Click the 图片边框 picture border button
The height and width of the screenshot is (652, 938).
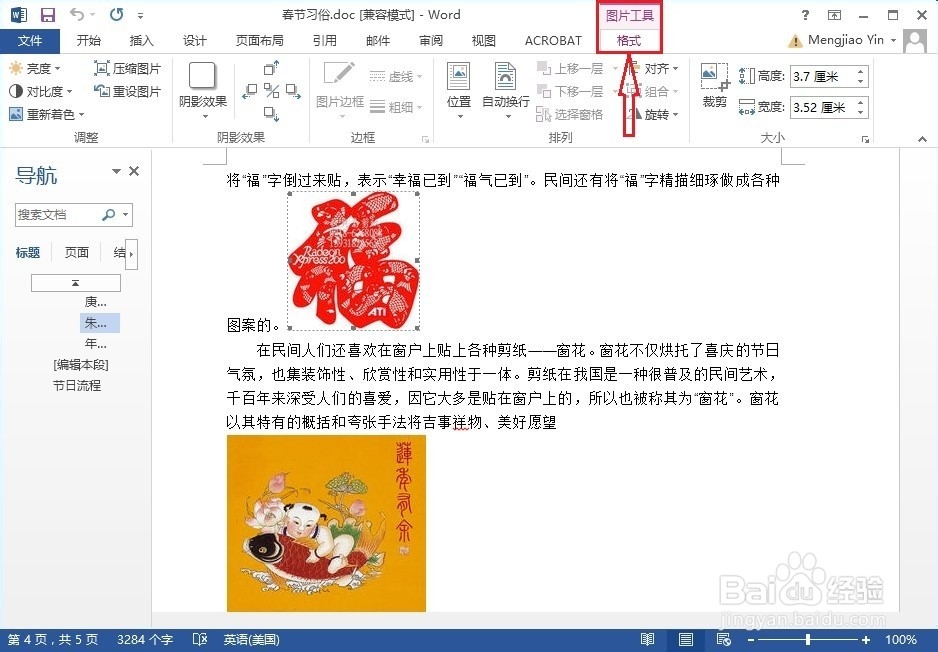click(x=340, y=90)
